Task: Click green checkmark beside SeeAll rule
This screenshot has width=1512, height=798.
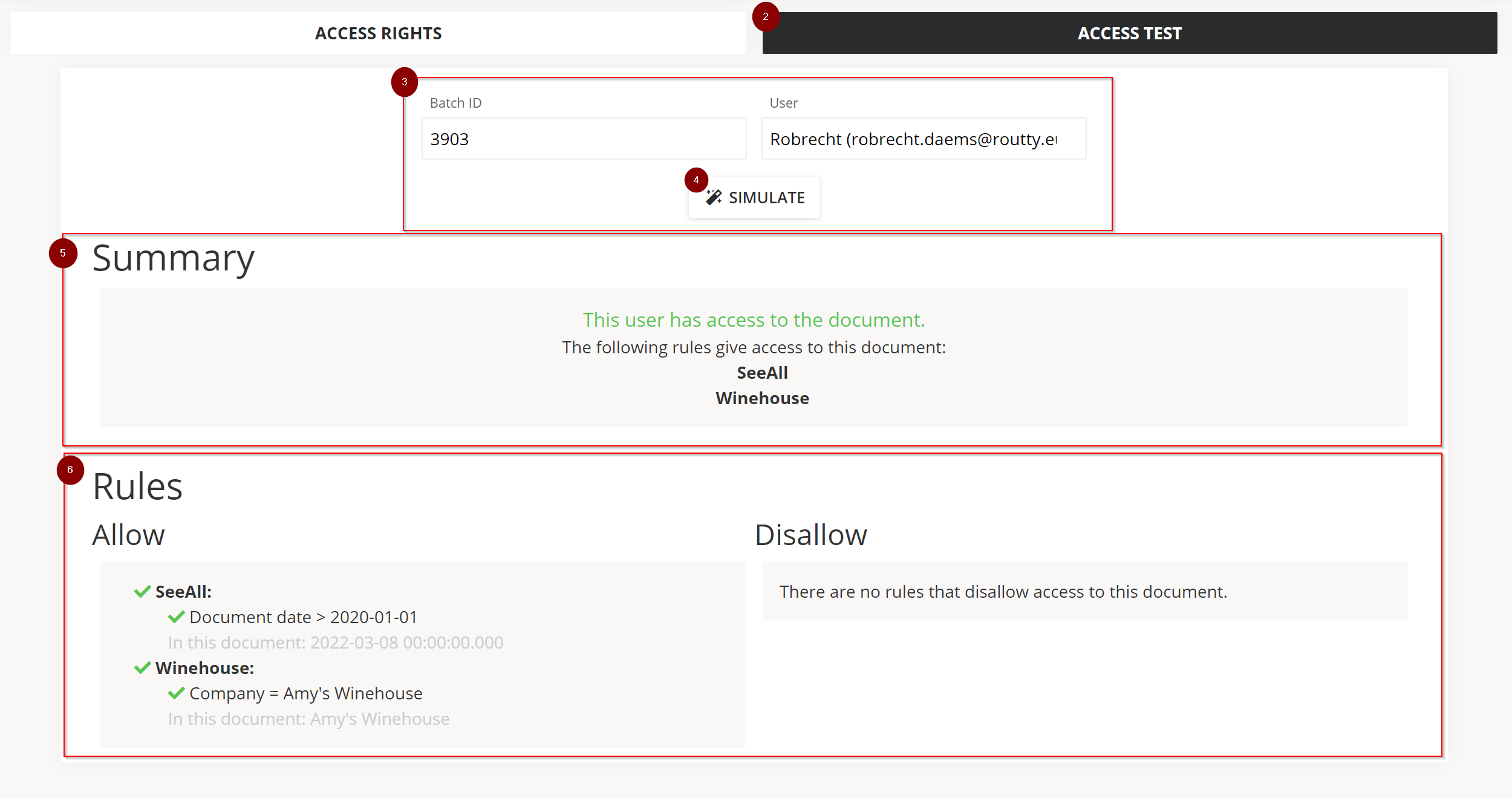Action: point(142,592)
